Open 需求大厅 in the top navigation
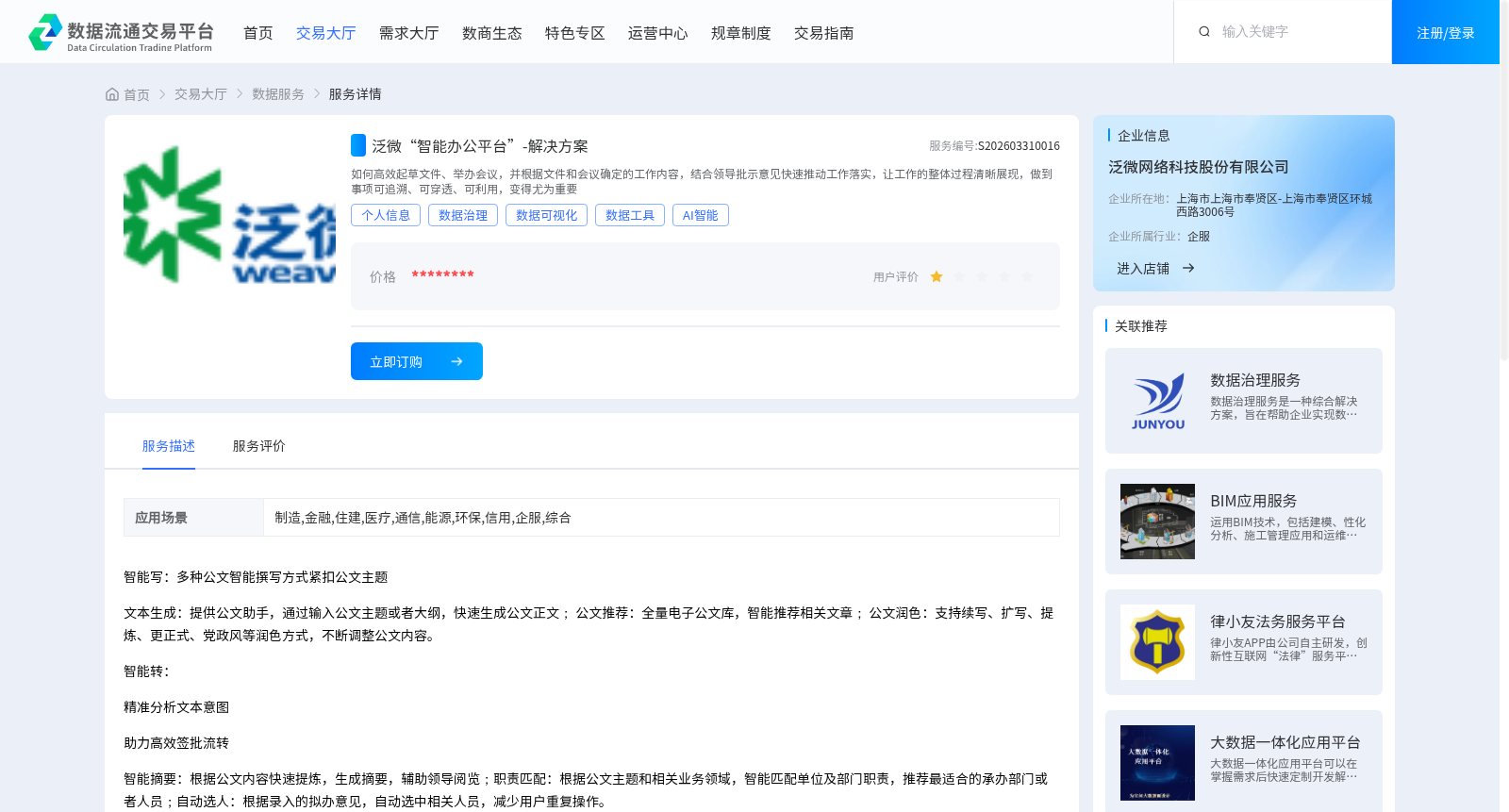1509x812 pixels. pos(409,33)
